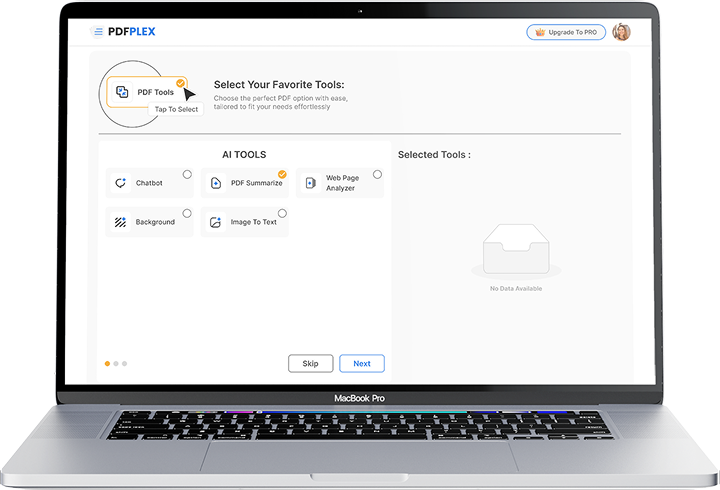This screenshot has height=490, width=720.
Task: Click the Chatbot tool icon
Action: tap(120, 183)
